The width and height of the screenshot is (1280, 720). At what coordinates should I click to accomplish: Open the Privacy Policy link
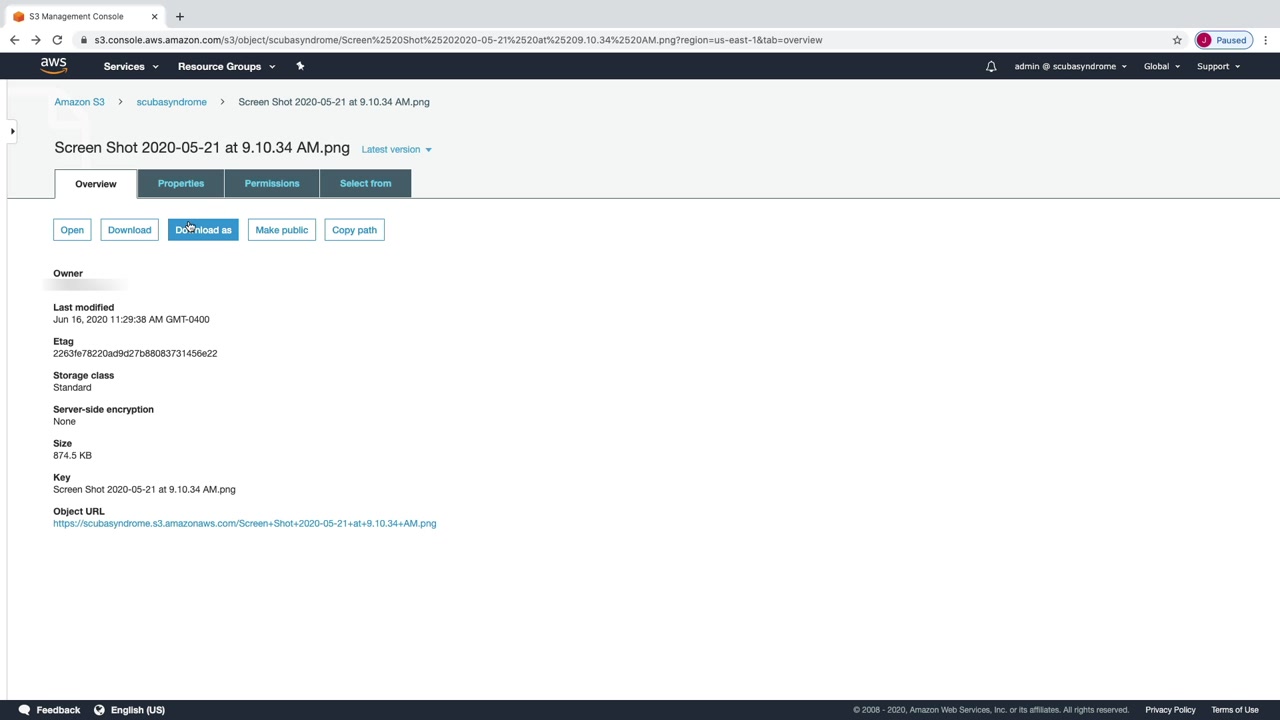1170,710
